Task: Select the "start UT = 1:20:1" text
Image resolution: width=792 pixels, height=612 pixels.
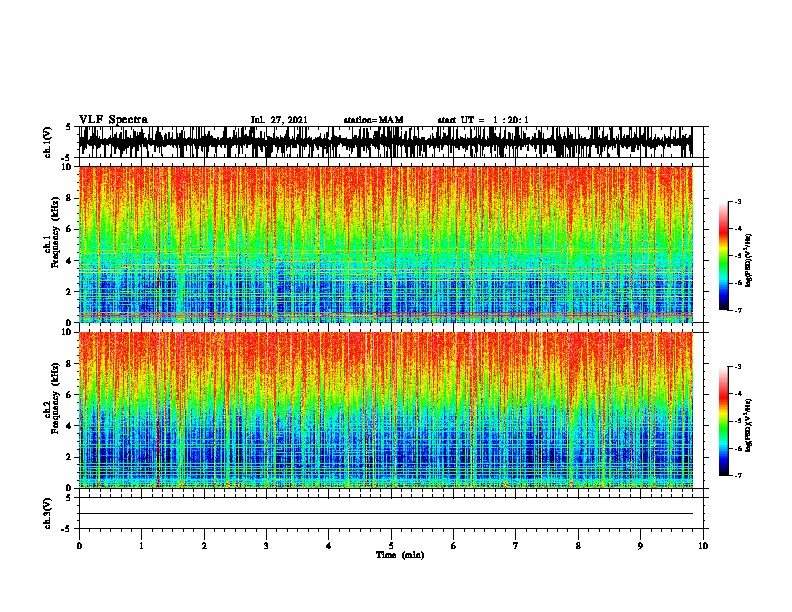Action: [483, 120]
